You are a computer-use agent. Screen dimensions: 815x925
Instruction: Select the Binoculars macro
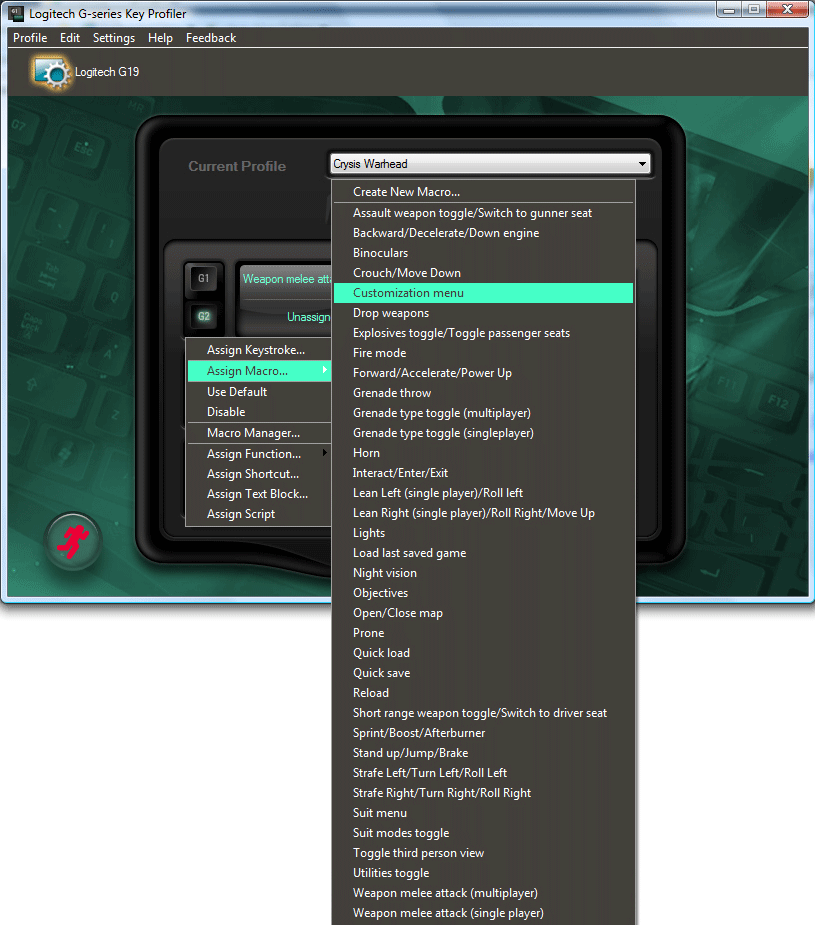point(484,253)
